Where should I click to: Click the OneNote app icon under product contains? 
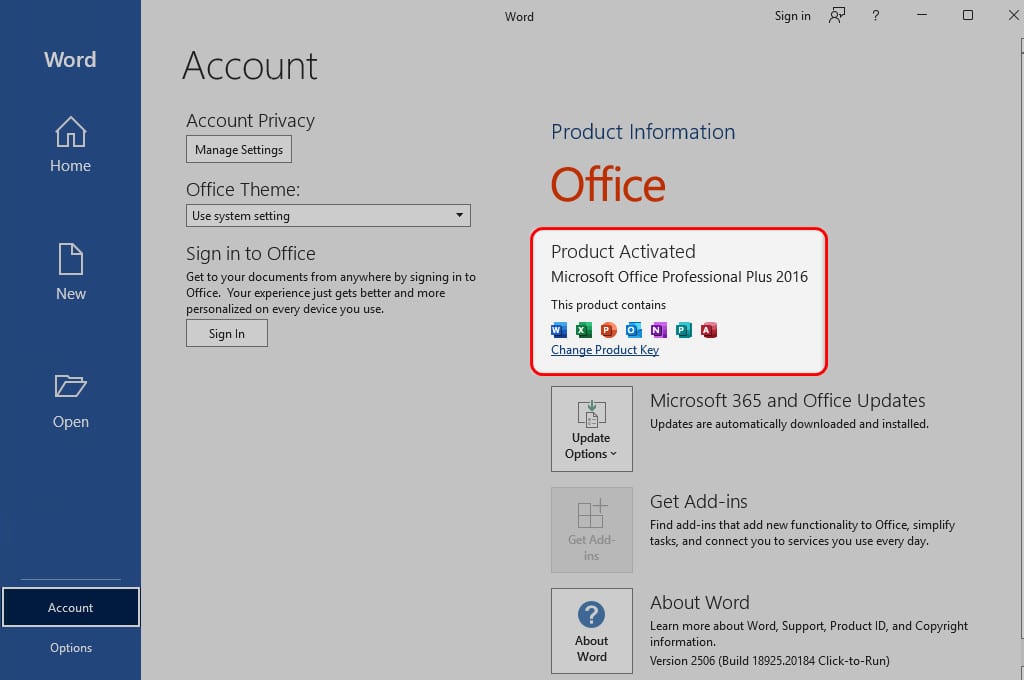coord(658,330)
